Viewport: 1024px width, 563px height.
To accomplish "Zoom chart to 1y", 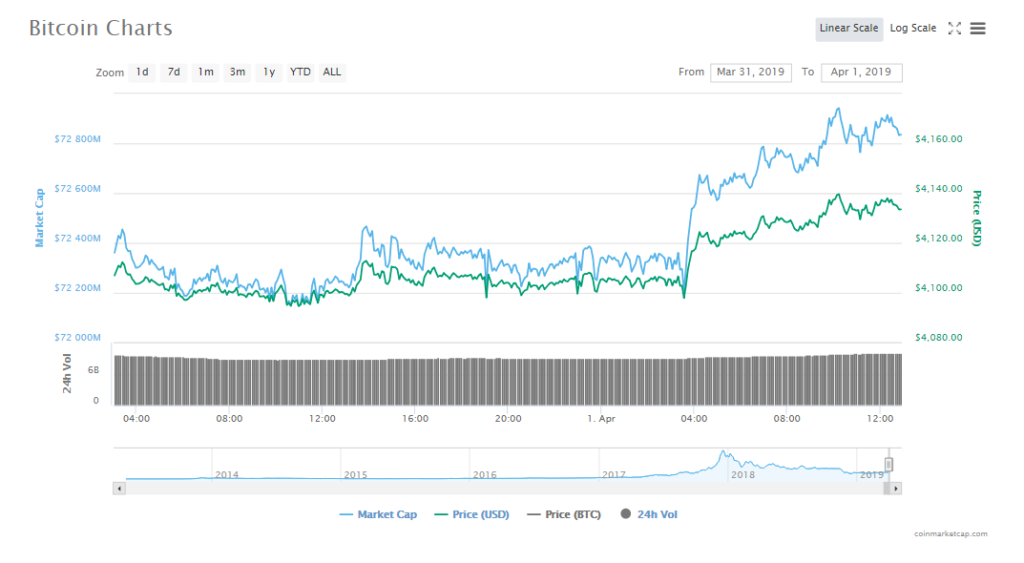I will coord(268,72).
